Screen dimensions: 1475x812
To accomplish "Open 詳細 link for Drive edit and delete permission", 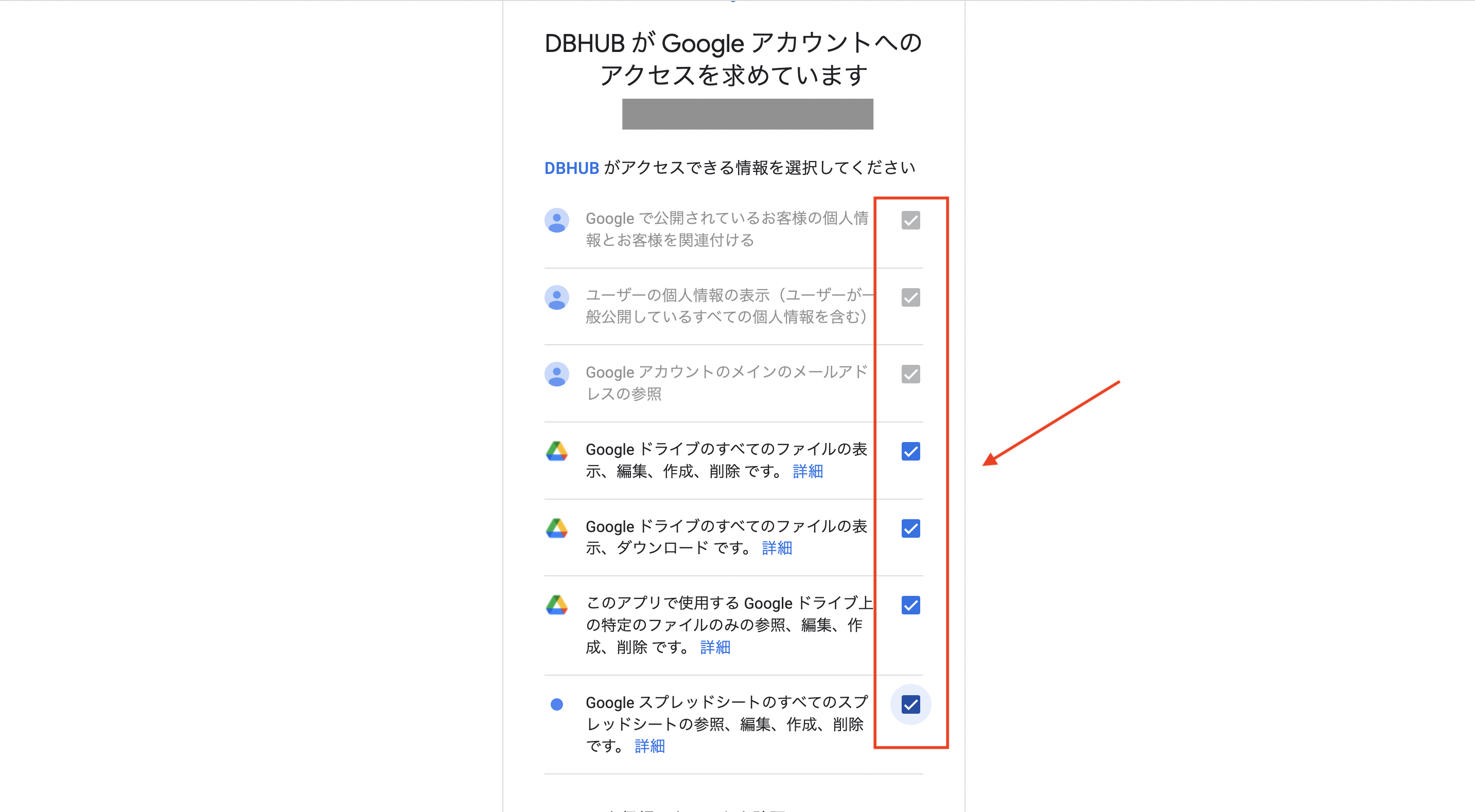I will [x=807, y=471].
